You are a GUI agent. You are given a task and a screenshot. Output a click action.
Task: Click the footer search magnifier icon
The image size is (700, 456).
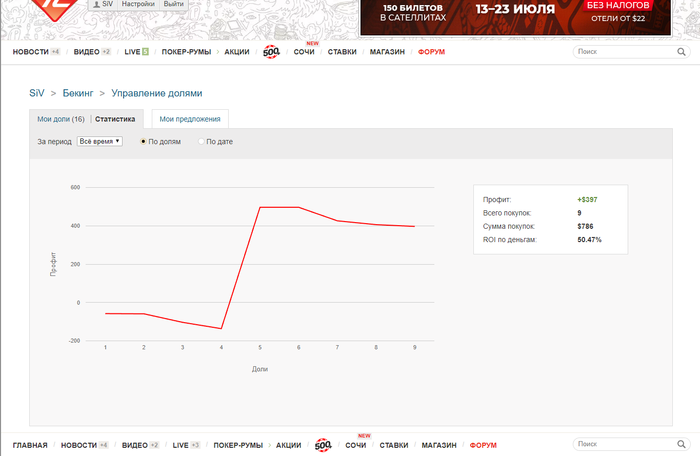pyautogui.click(x=681, y=444)
